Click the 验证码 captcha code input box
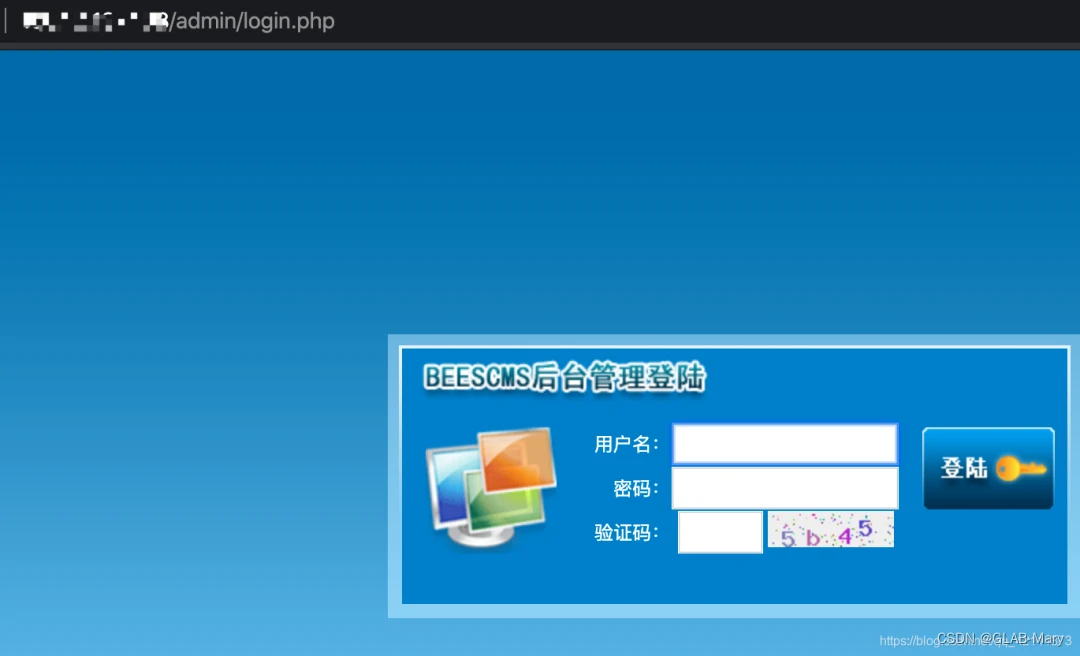This screenshot has width=1080, height=656. tap(720, 532)
